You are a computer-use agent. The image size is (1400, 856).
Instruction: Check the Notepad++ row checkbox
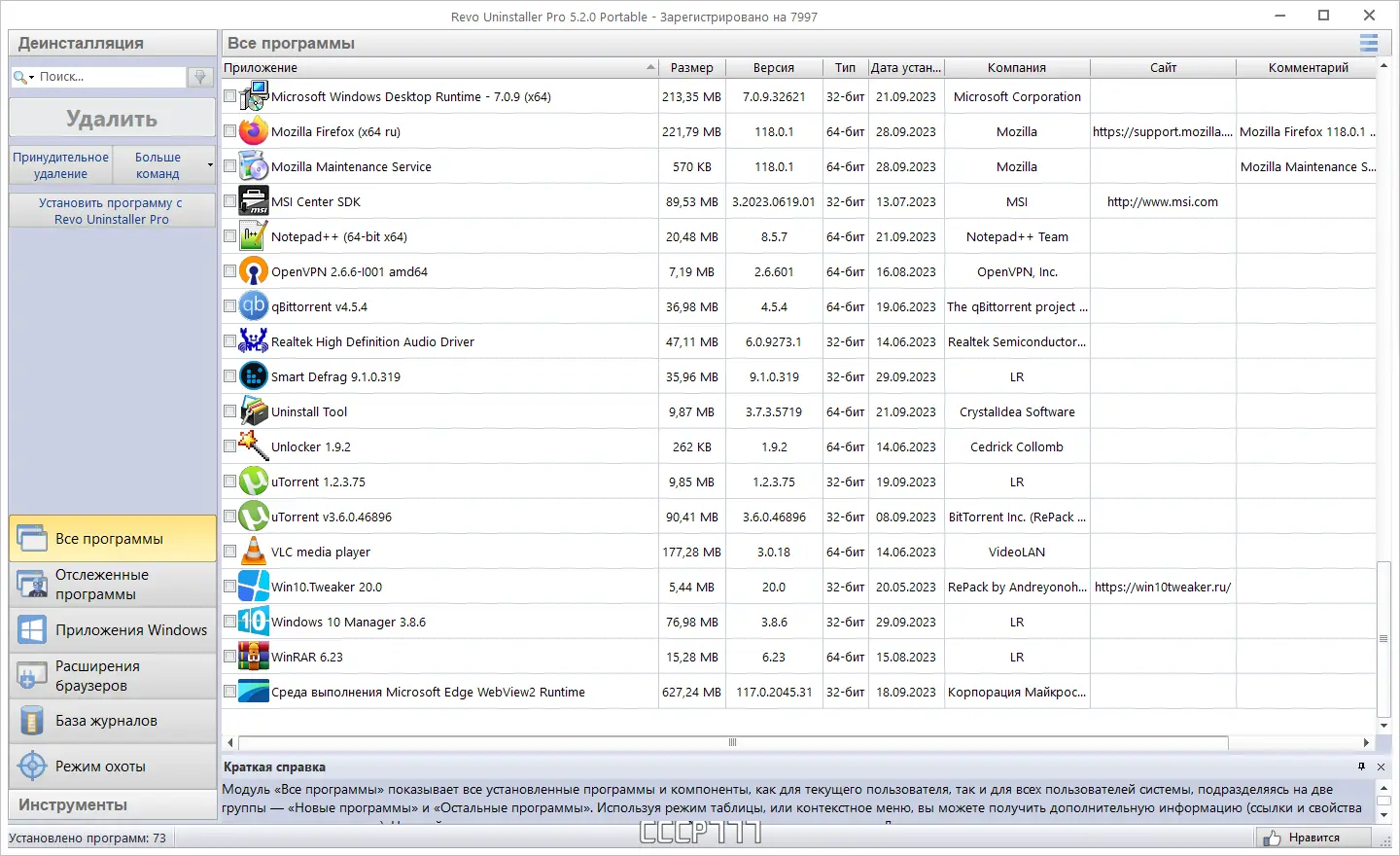coord(229,236)
